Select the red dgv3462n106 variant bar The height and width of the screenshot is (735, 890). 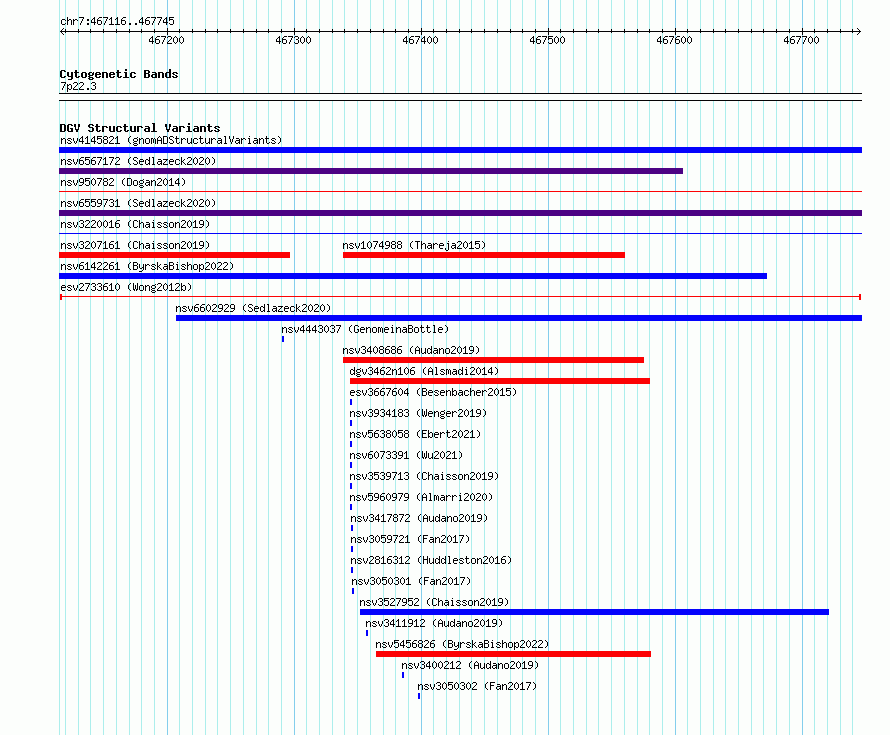499,381
